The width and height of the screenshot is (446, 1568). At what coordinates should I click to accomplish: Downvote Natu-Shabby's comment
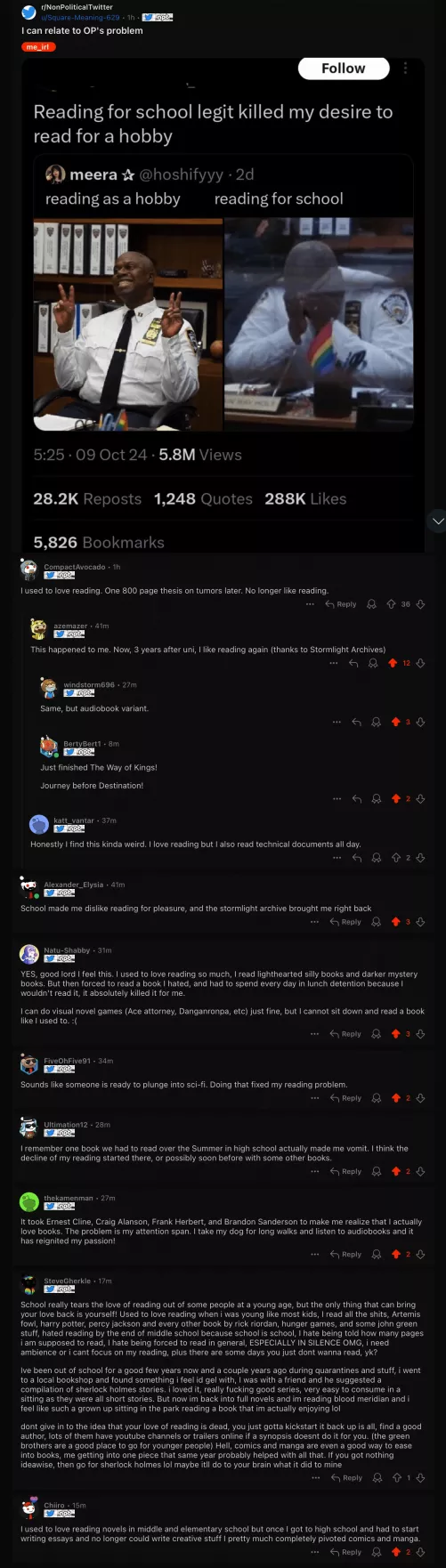[421, 1034]
